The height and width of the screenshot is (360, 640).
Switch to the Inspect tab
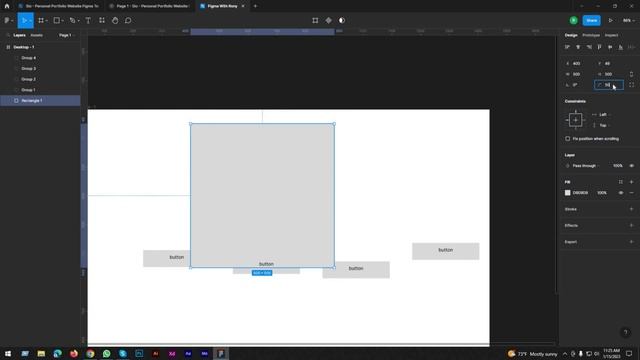coord(611,36)
